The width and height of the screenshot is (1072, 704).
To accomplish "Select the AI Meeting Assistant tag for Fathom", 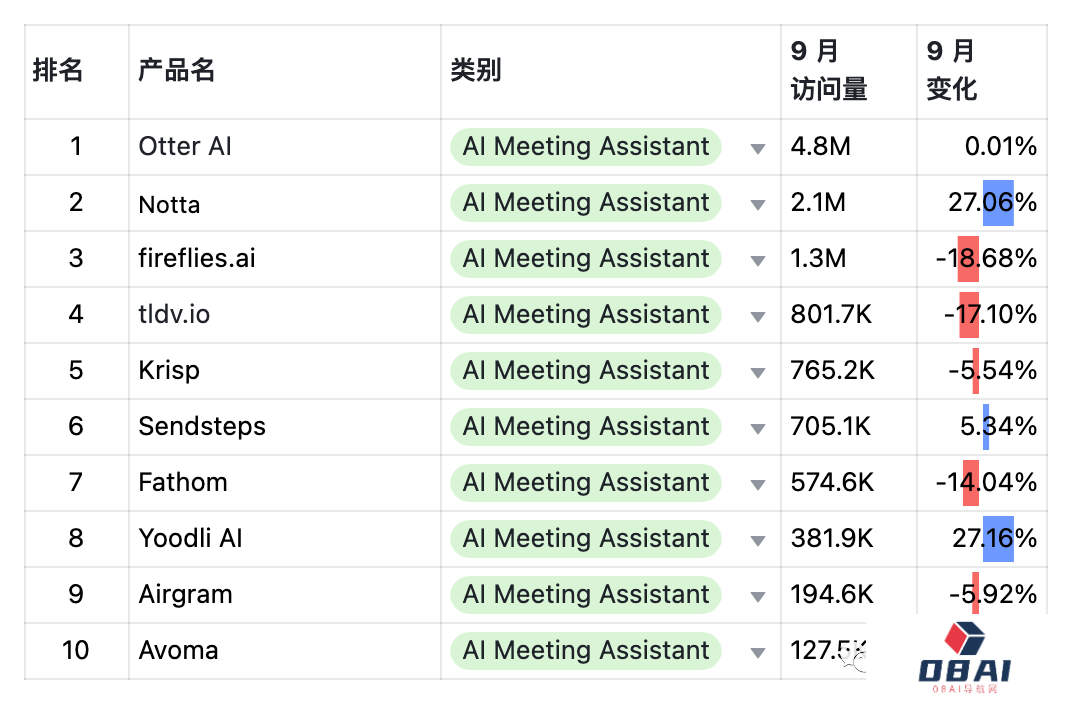I will coord(586,483).
